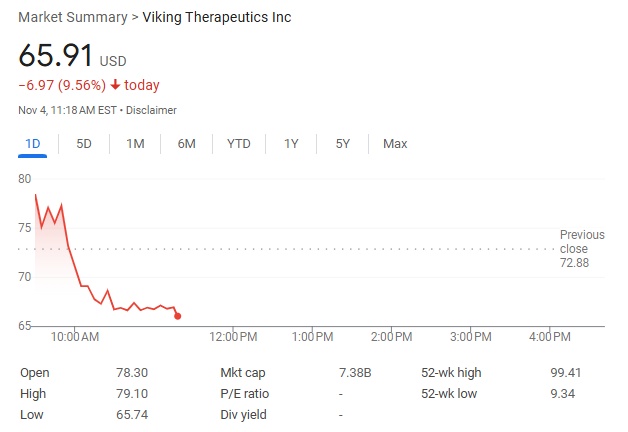
Task: Click the 10:00 AM axis label
Action: pyautogui.click(x=75, y=337)
